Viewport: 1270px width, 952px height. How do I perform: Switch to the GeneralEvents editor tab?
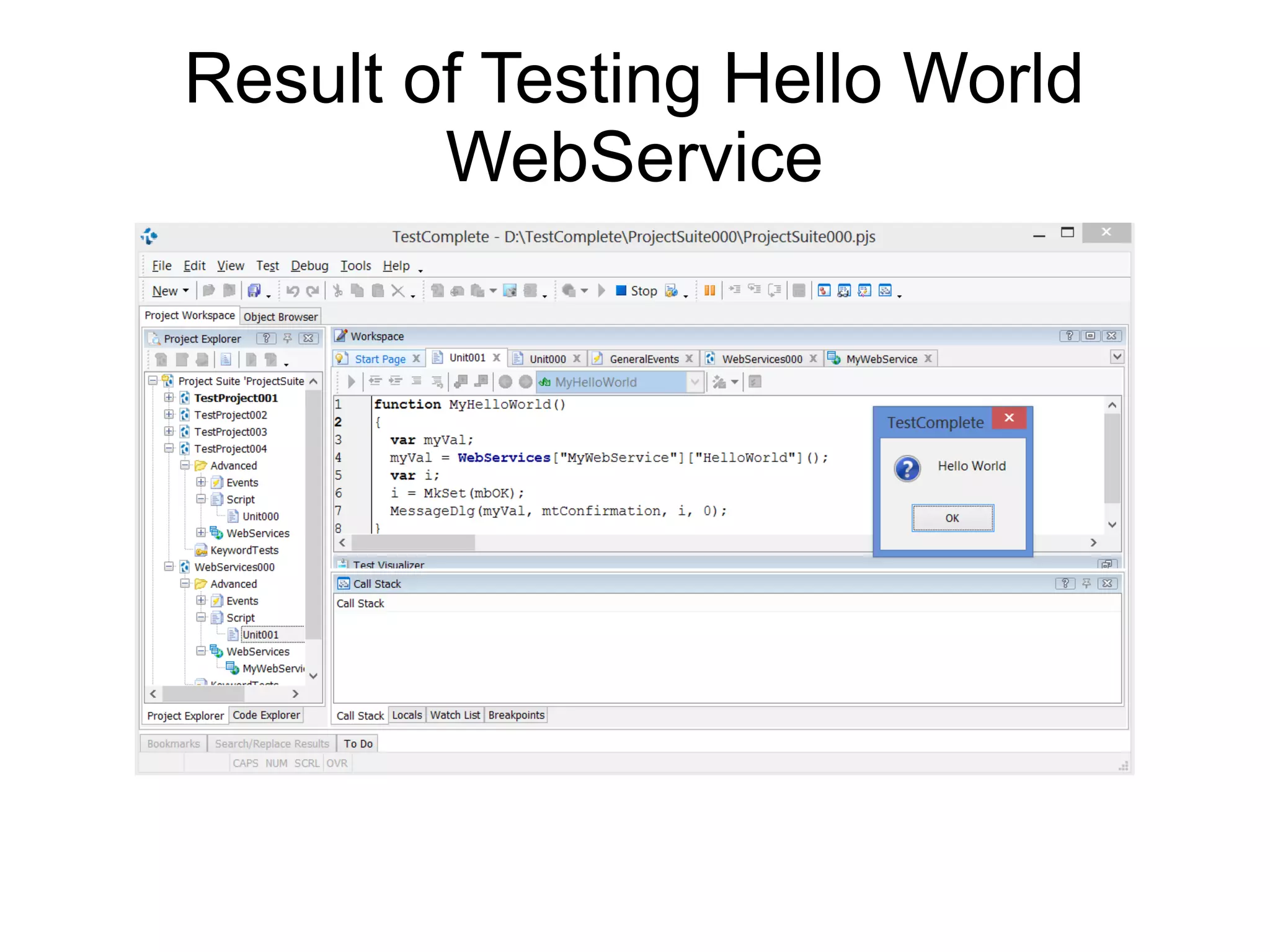point(644,359)
